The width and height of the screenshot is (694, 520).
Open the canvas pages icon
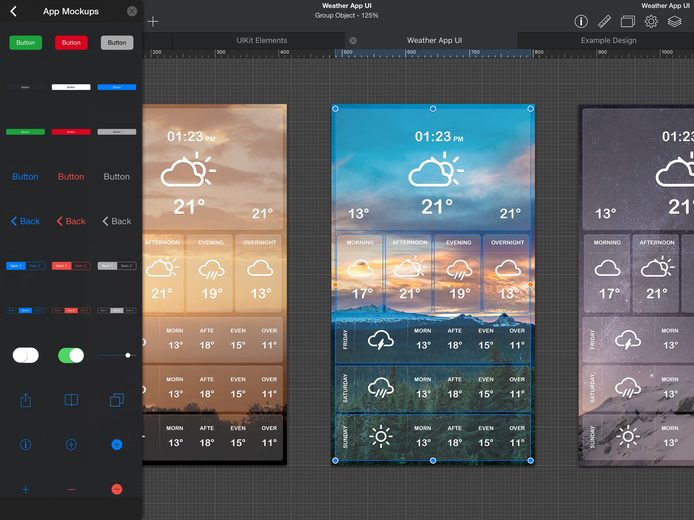coord(628,21)
